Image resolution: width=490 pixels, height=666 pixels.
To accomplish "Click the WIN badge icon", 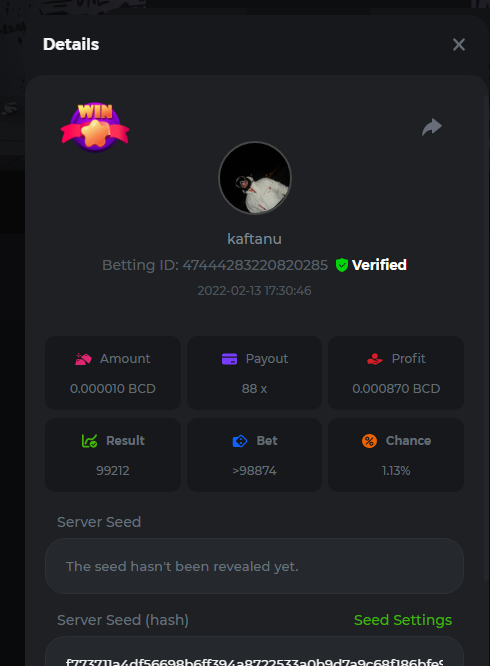I will [x=95, y=127].
